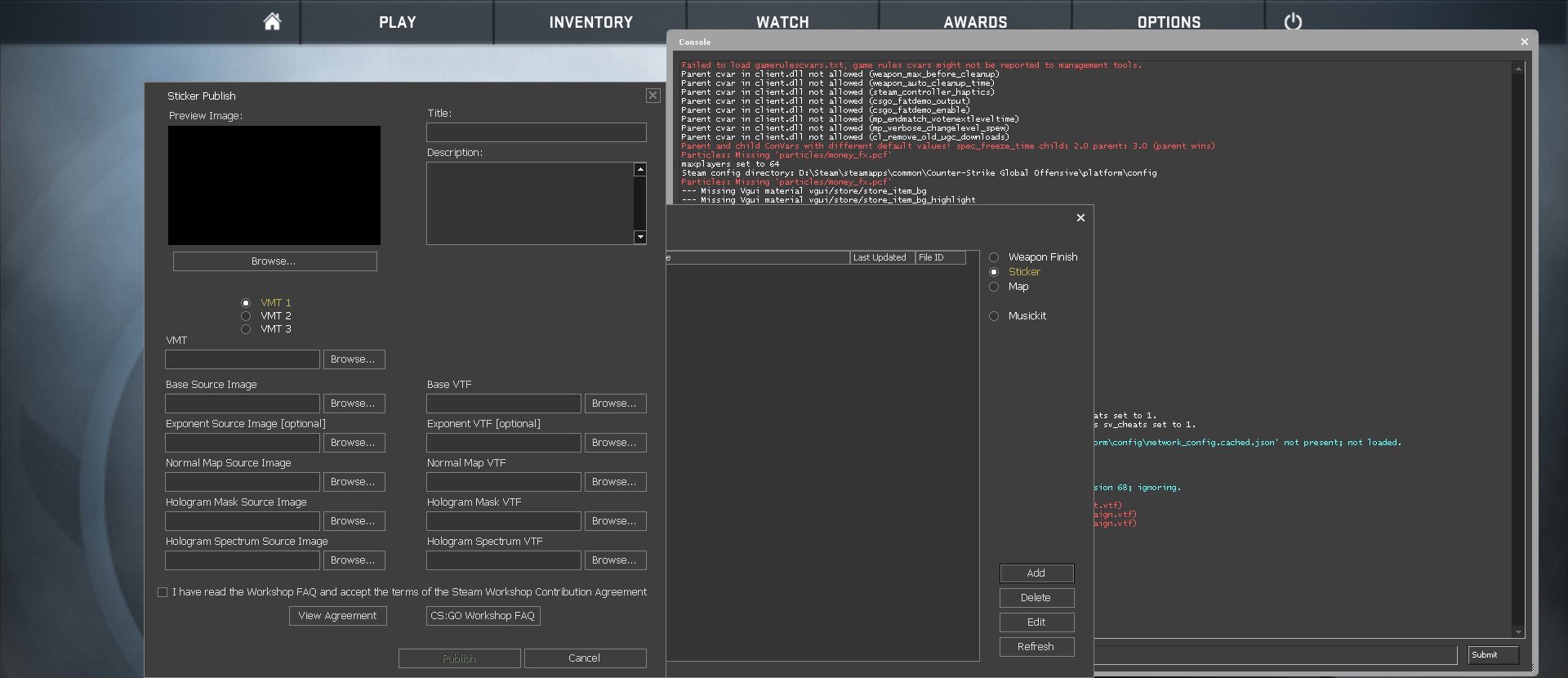Close the workshop item list dialog
The image size is (1568, 678).
pyautogui.click(x=1080, y=217)
